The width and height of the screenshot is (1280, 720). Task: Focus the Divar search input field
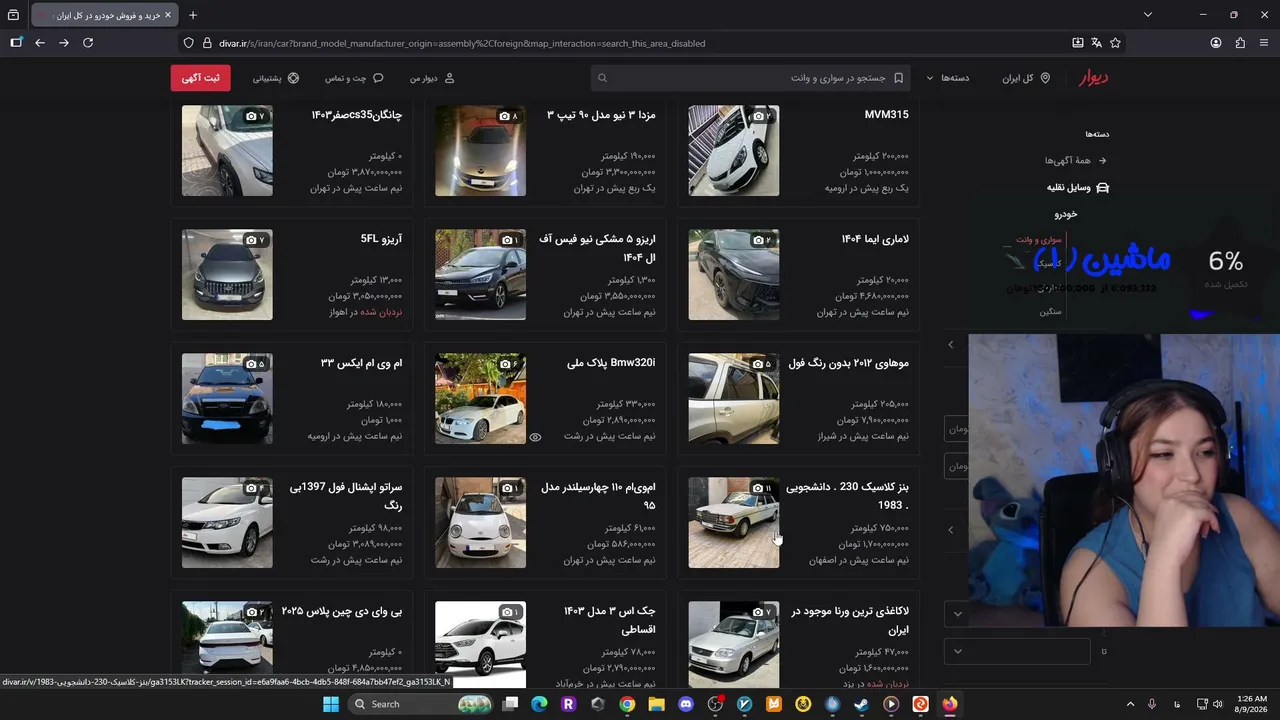(750, 78)
